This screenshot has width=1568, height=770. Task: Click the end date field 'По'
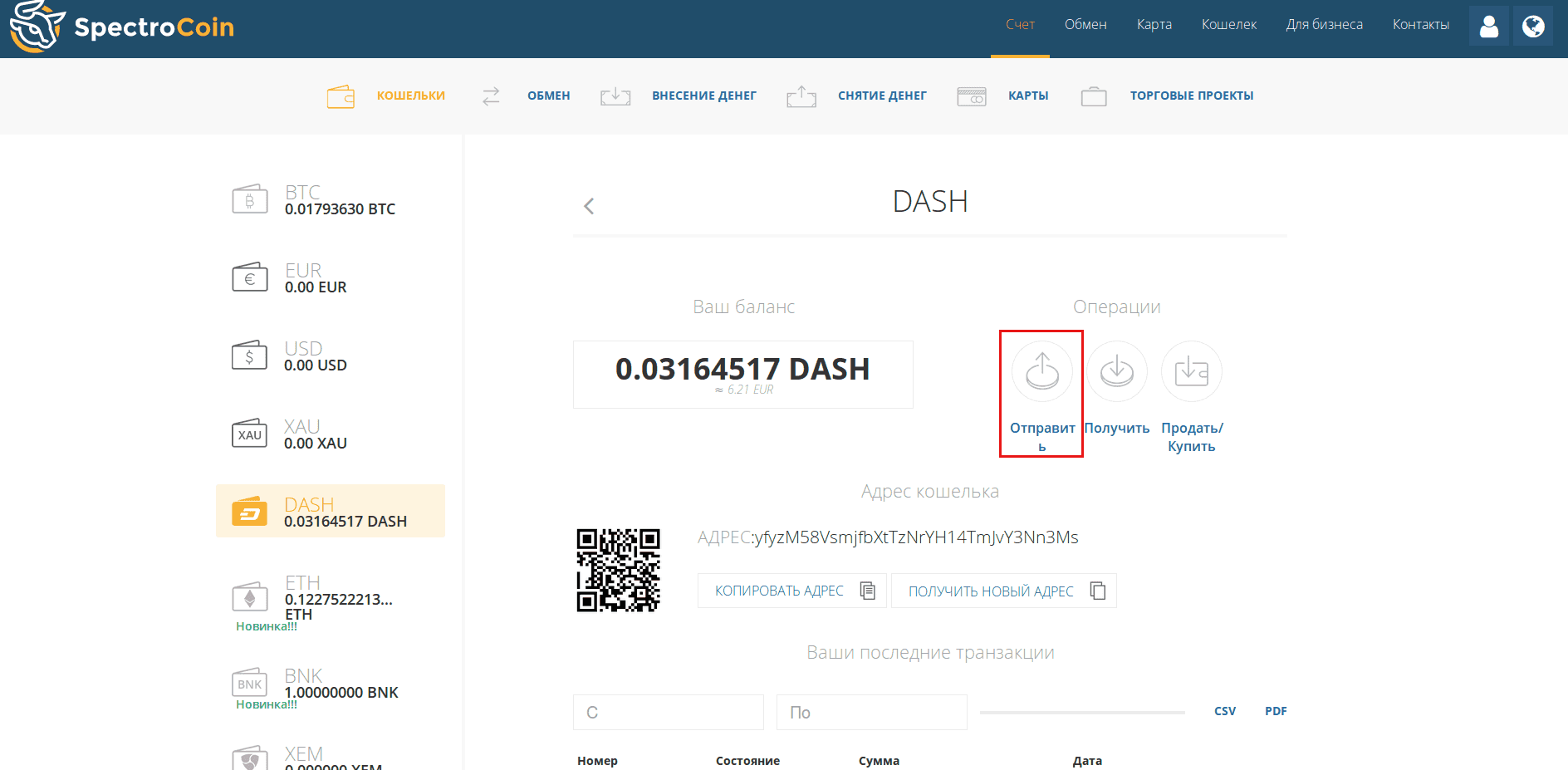pos(872,712)
